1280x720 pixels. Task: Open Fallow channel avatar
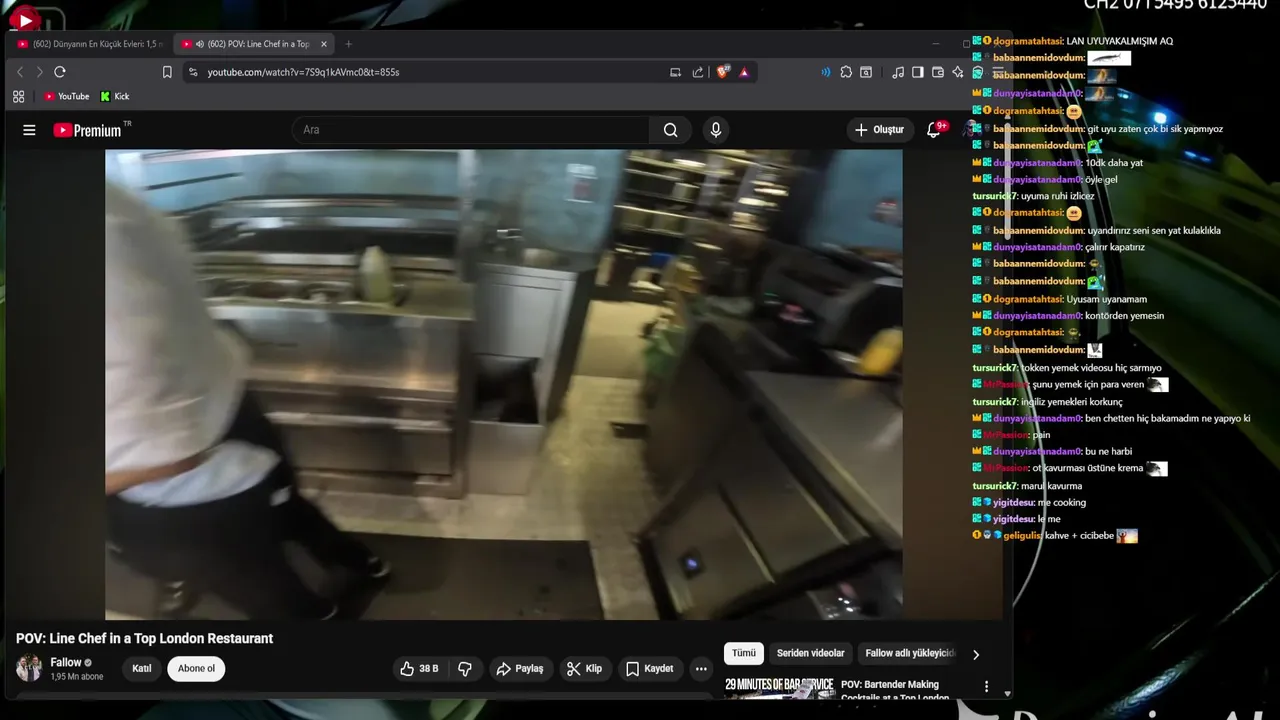pos(29,668)
